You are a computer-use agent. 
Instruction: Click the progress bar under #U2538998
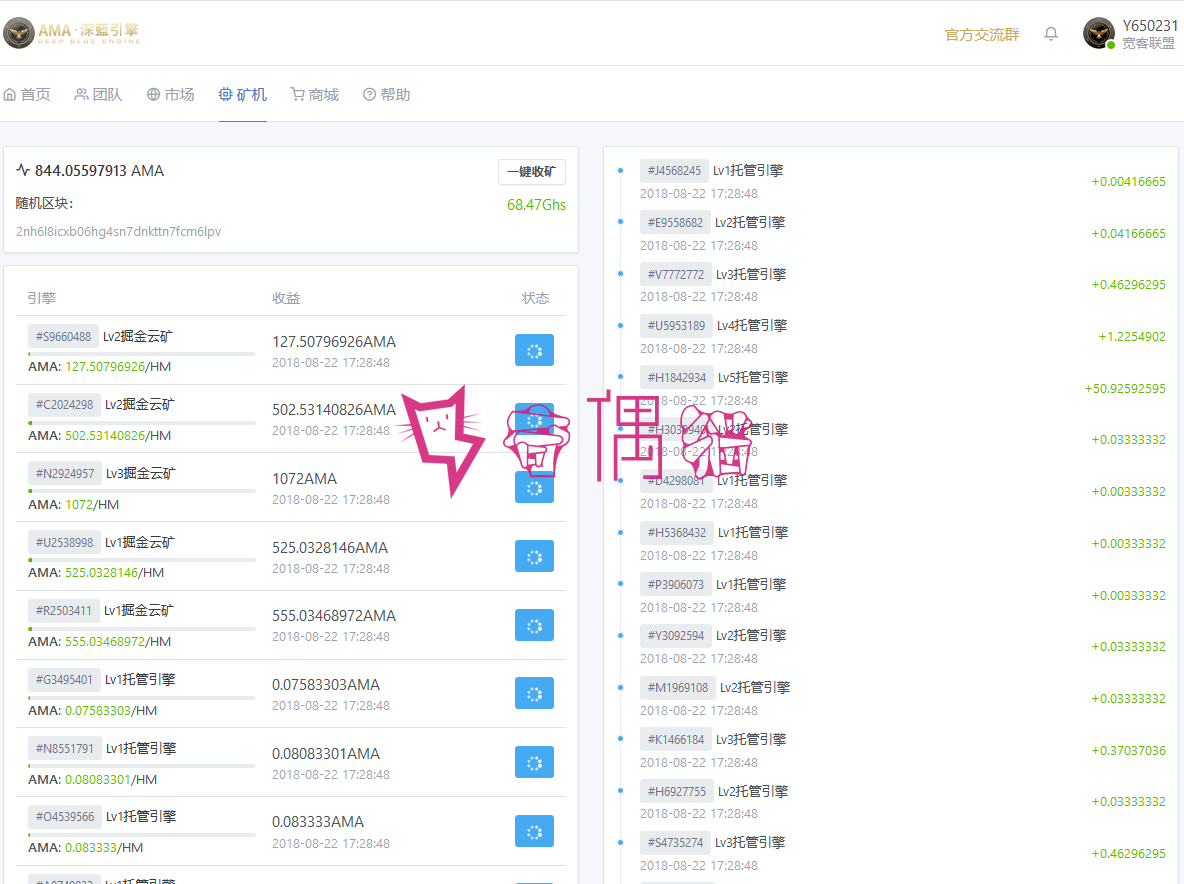[x=142, y=559]
